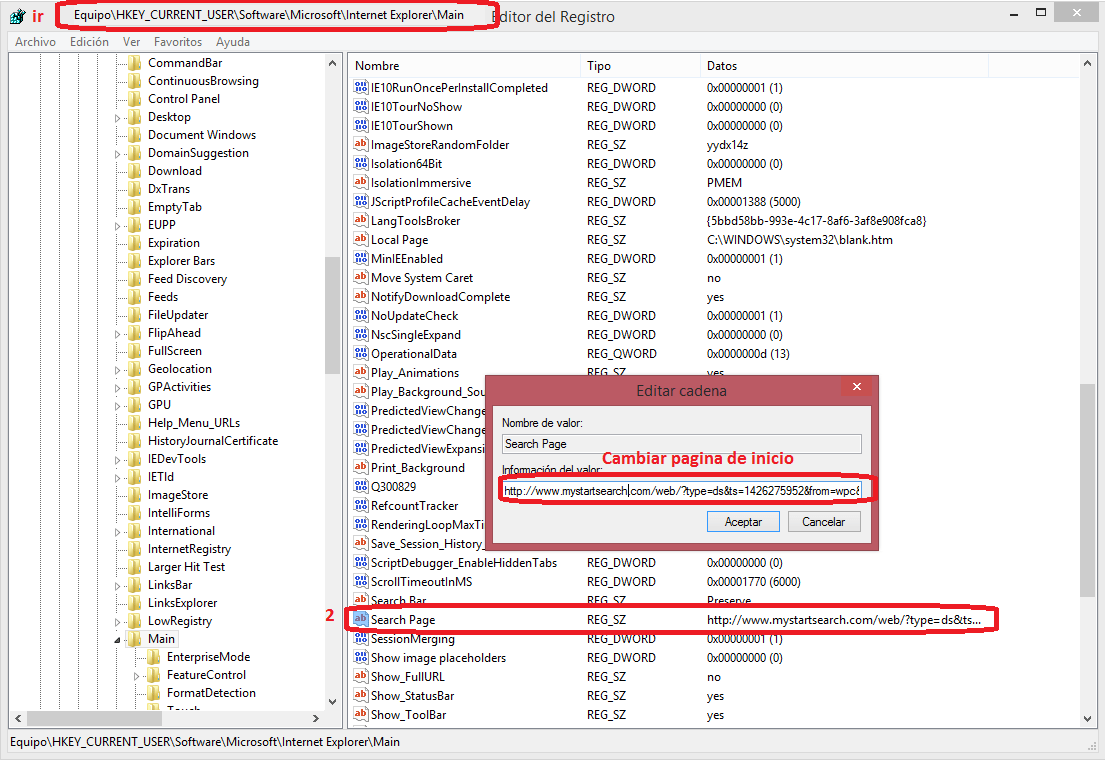Screen dimensions: 1105x762
Task: Click the value data URL text field
Action: tap(681, 491)
